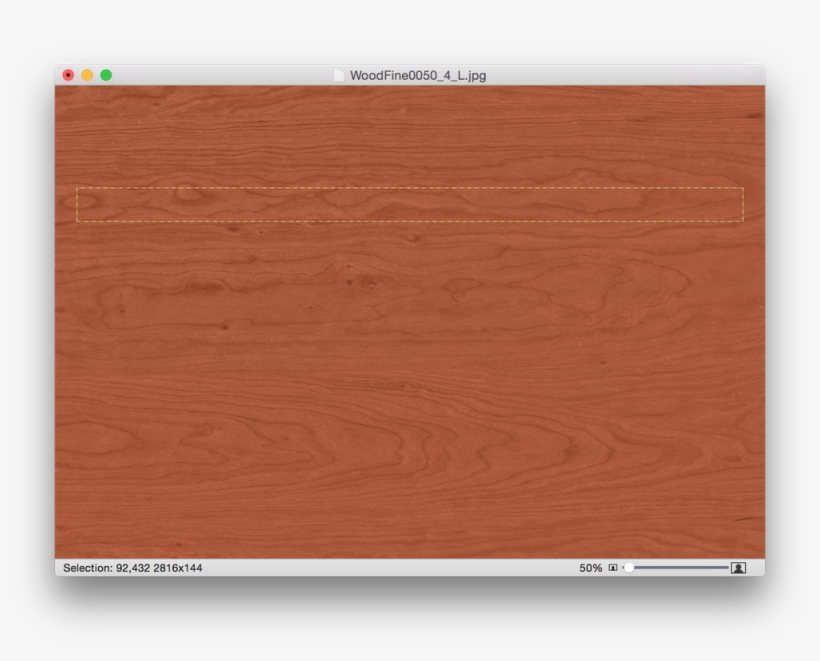Click the empty title bar right of the filename
The height and width of the screenshot is (661, 820).
[620, 75]
